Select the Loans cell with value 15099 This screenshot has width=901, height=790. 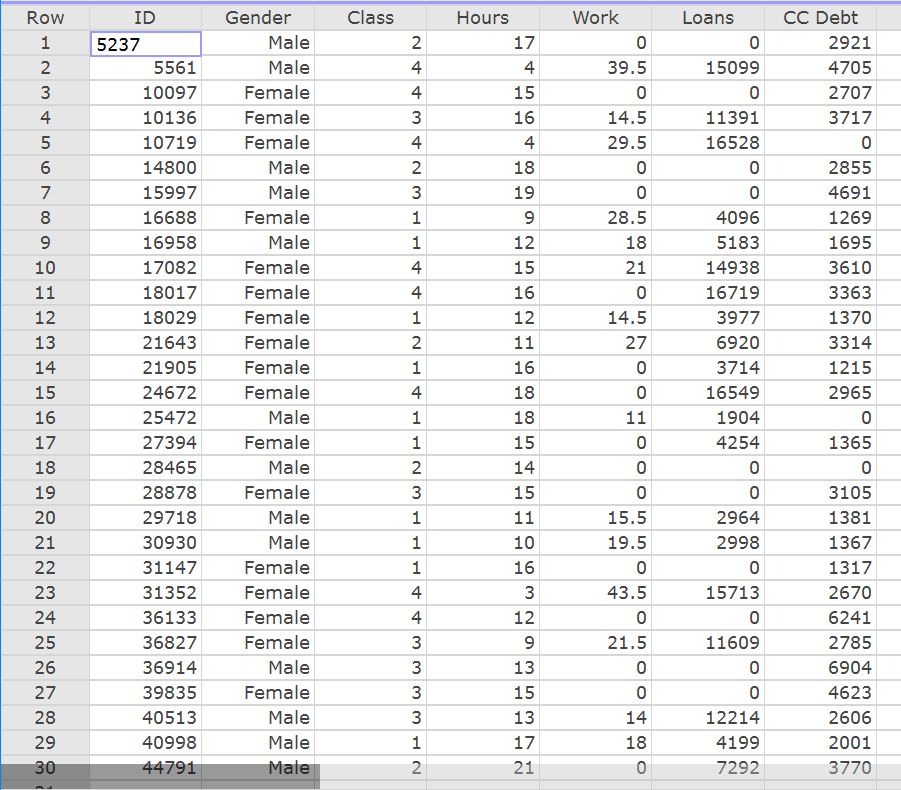point(708,68)
